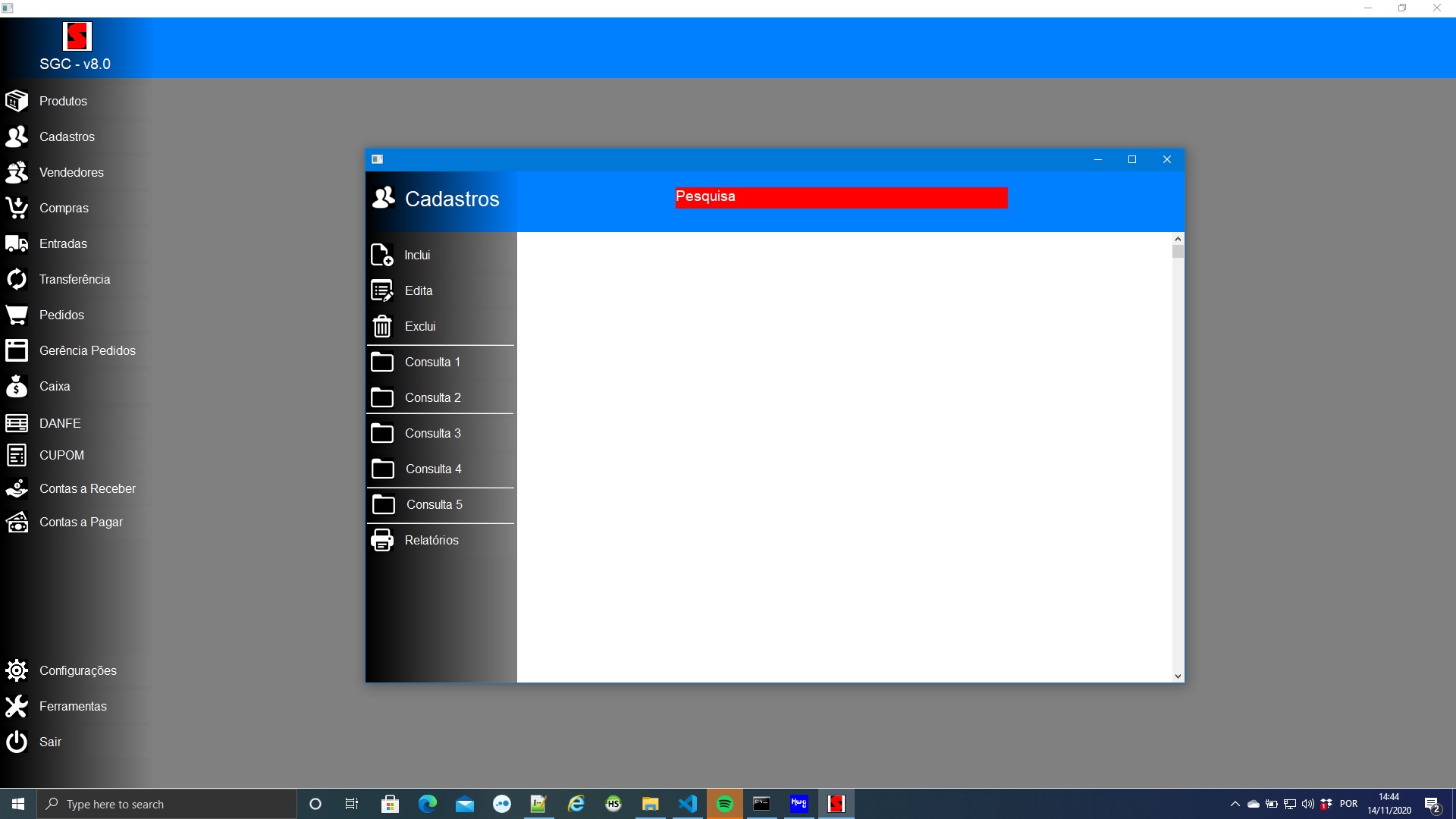Click the Vendedores people icon
Screen dimensions: 1456x819
[17, 172]
